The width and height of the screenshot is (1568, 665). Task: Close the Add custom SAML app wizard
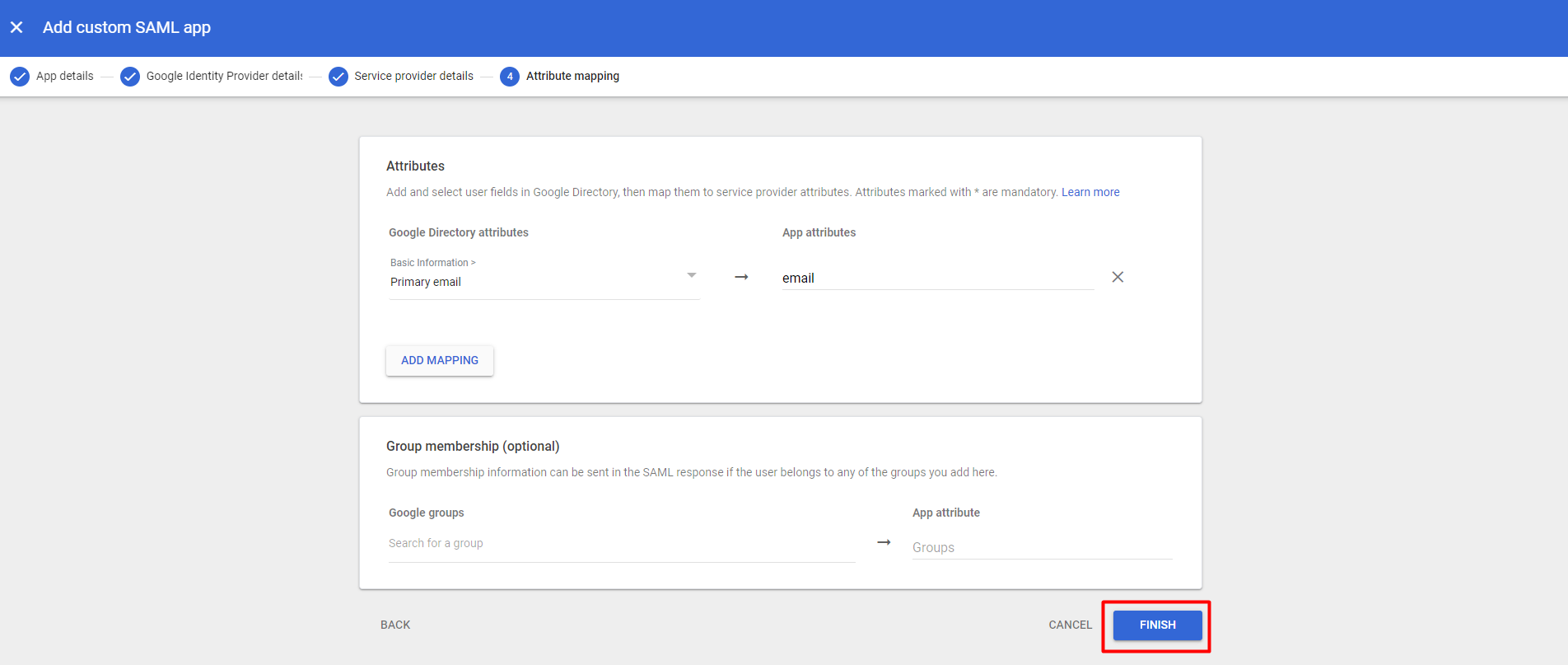pyautogui.click(x=16, y=27)
